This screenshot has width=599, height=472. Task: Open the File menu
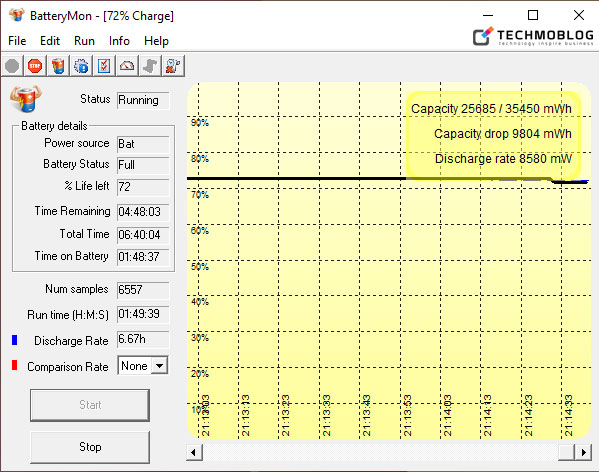tap(17, 41)
